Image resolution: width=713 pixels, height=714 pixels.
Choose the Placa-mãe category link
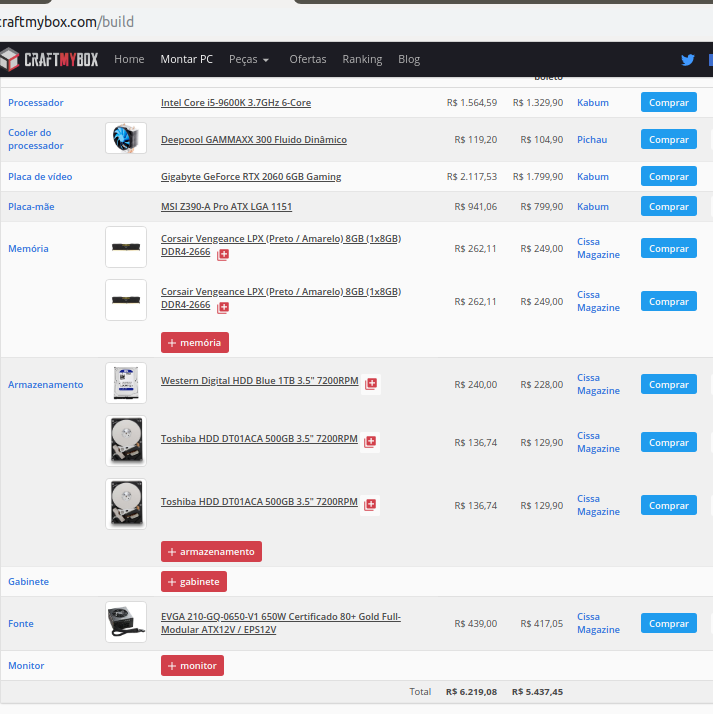tap(31, 206)
